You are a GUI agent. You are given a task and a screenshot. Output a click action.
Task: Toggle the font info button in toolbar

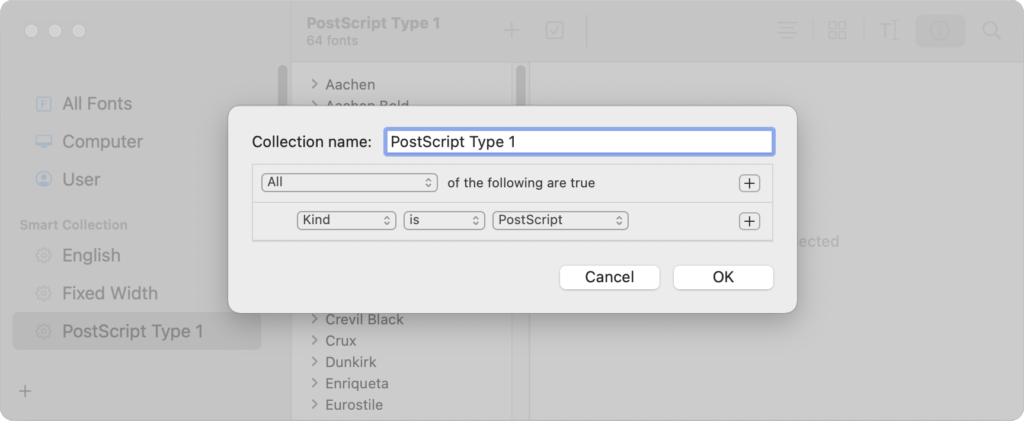click(x=940, y=30)
